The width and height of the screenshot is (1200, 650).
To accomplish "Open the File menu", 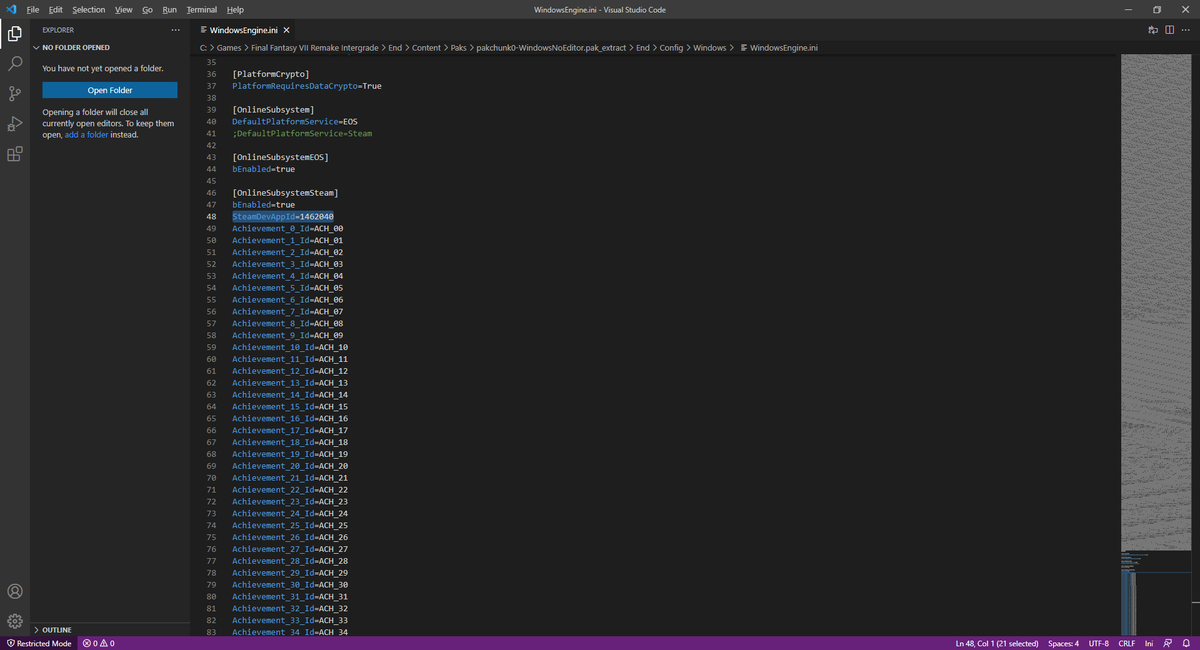I will (x=33, y=9).
